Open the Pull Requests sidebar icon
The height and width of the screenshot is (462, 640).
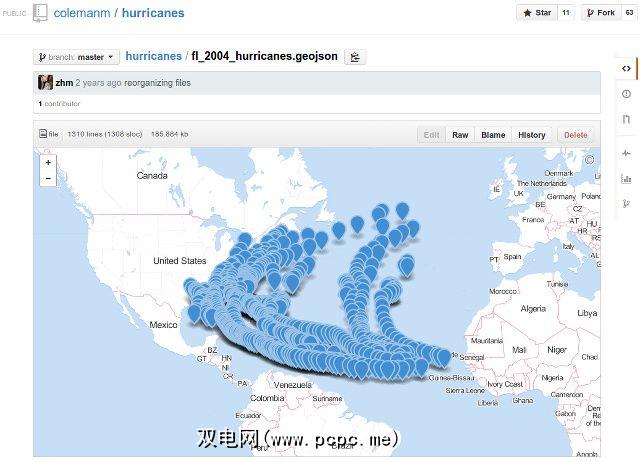[x=626, y=119]
